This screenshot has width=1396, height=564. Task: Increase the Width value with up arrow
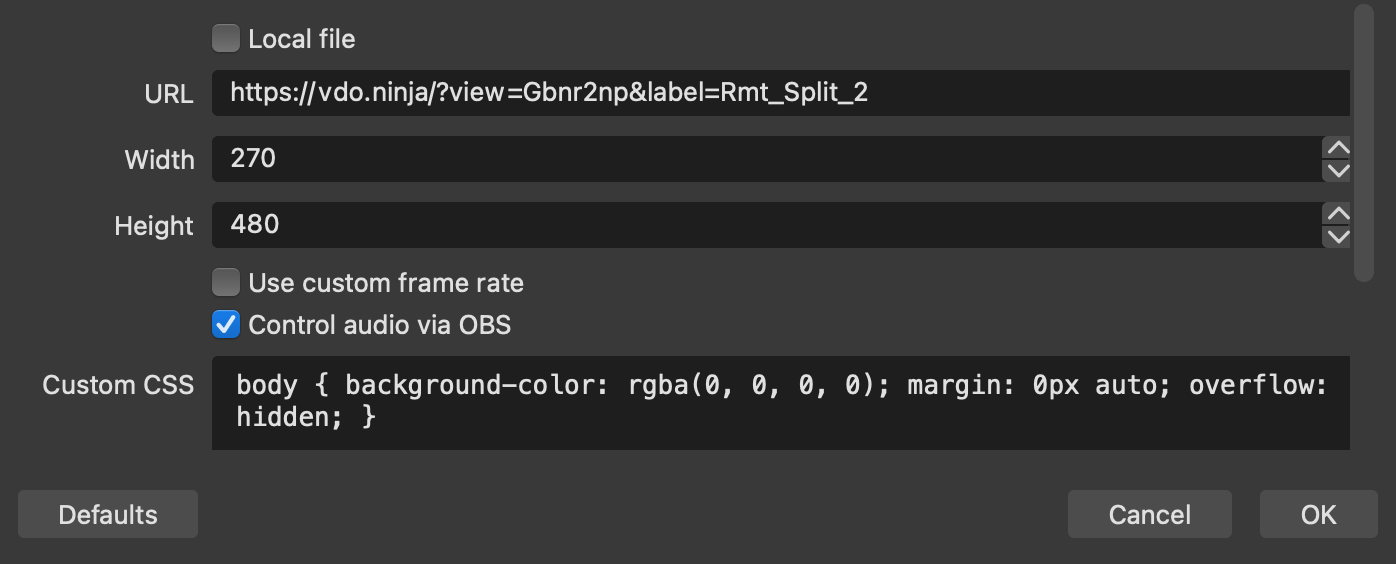(x=1336, y=148)
